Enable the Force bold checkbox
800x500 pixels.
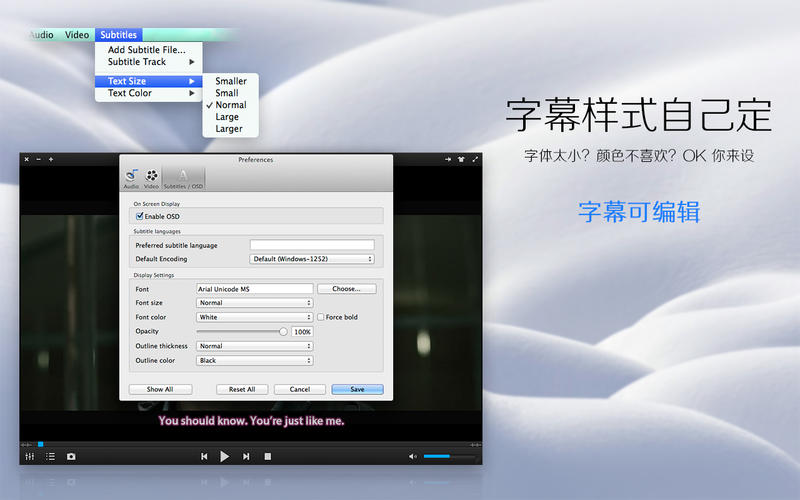tap(320, 317)
